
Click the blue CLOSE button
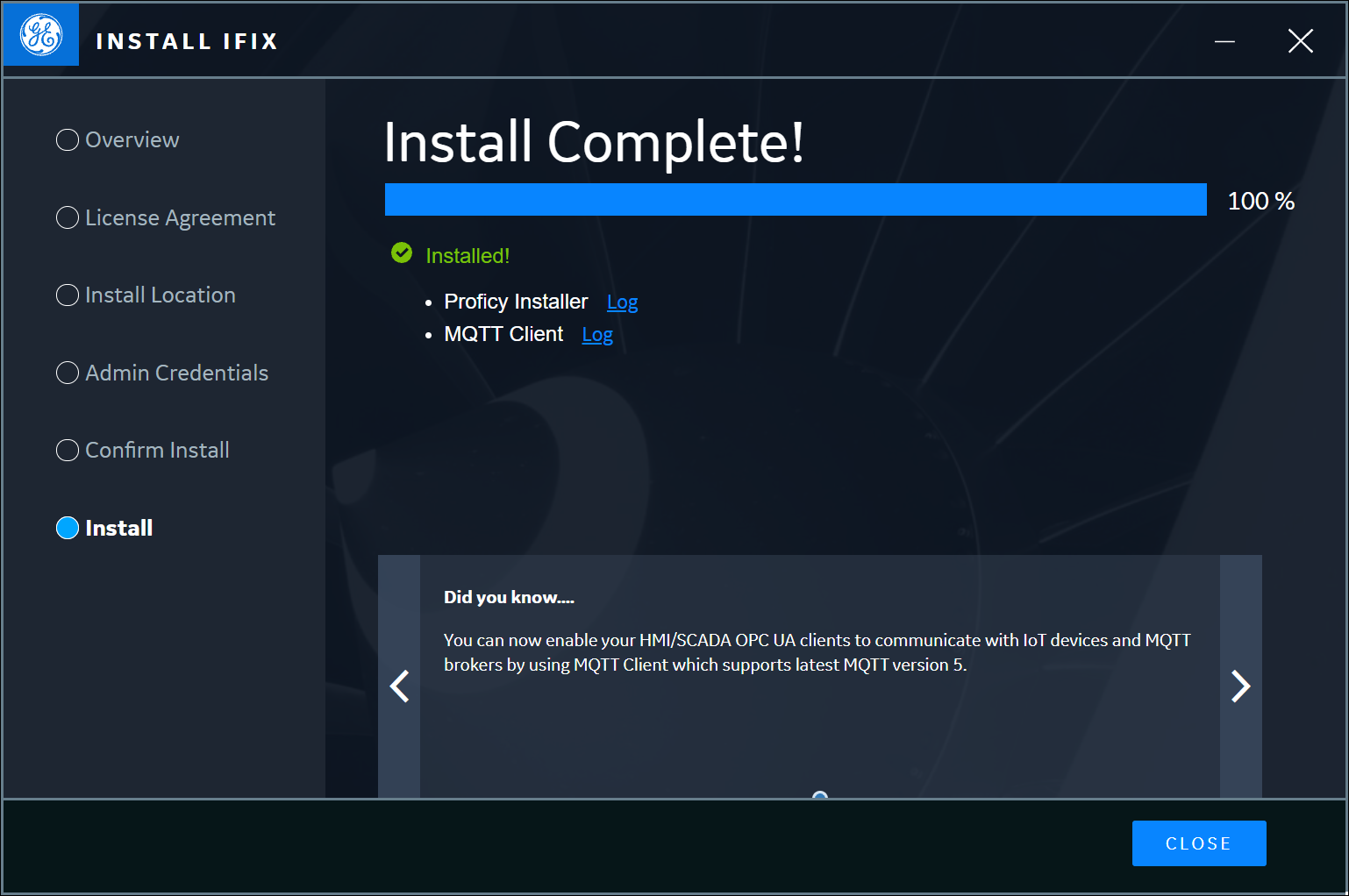(x=1199, y=843)
